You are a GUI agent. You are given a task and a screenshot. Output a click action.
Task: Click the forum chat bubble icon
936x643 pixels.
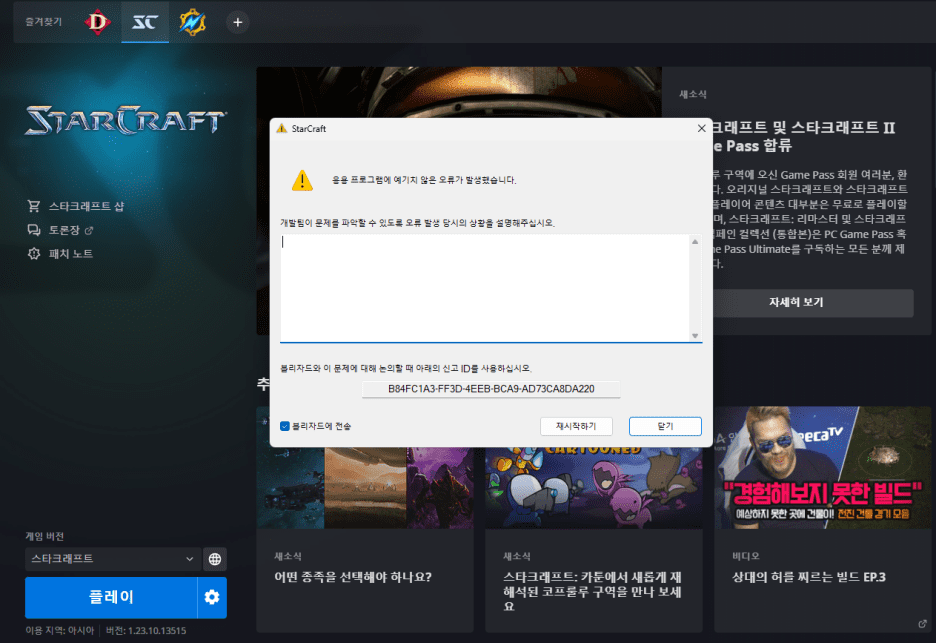[x=33, y=230]
